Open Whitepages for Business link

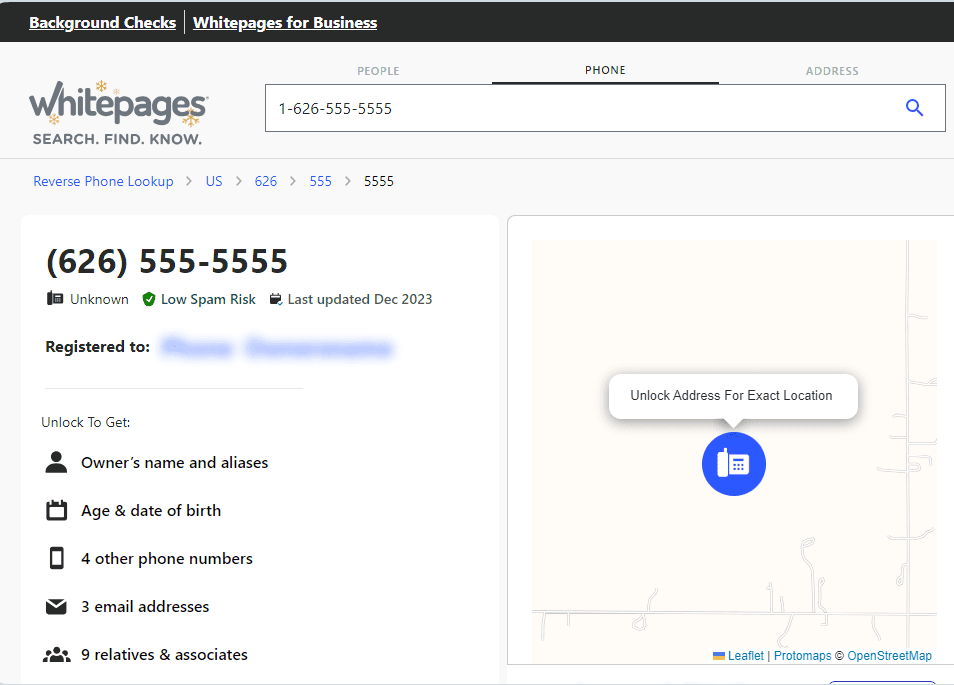coord(285,23)
